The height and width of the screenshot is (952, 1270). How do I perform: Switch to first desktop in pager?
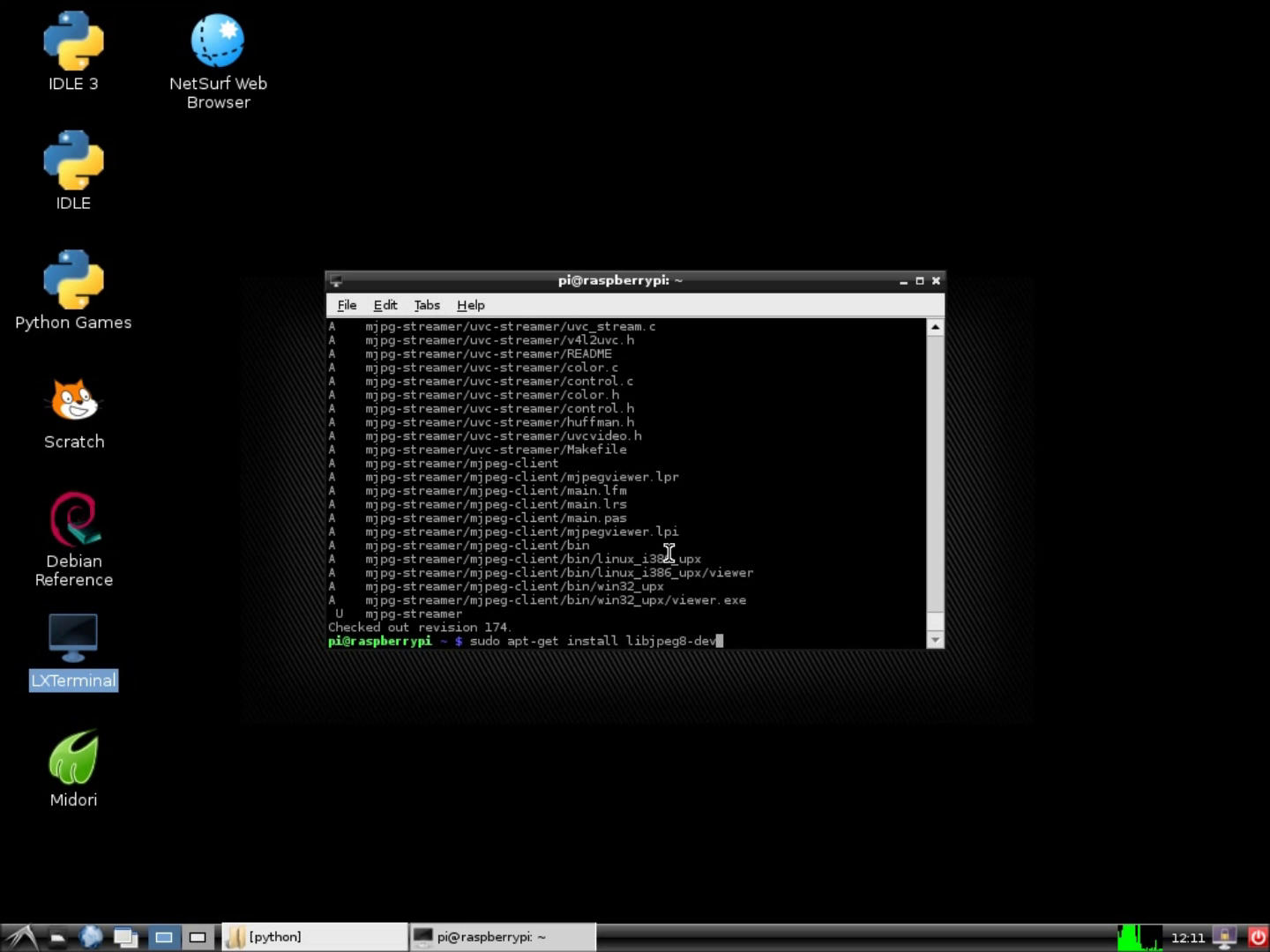pos(164,937)
